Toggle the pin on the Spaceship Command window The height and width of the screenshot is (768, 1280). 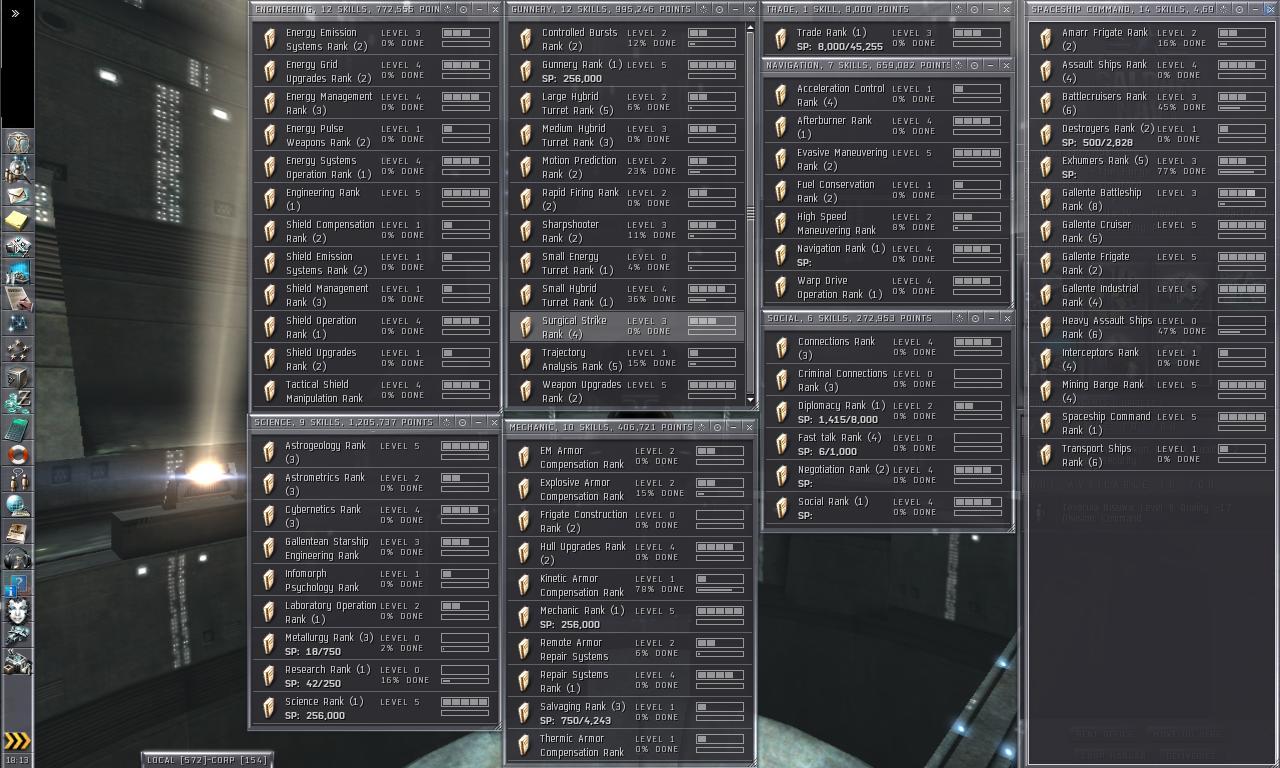pyautogui.click(x=1223, y=9)
